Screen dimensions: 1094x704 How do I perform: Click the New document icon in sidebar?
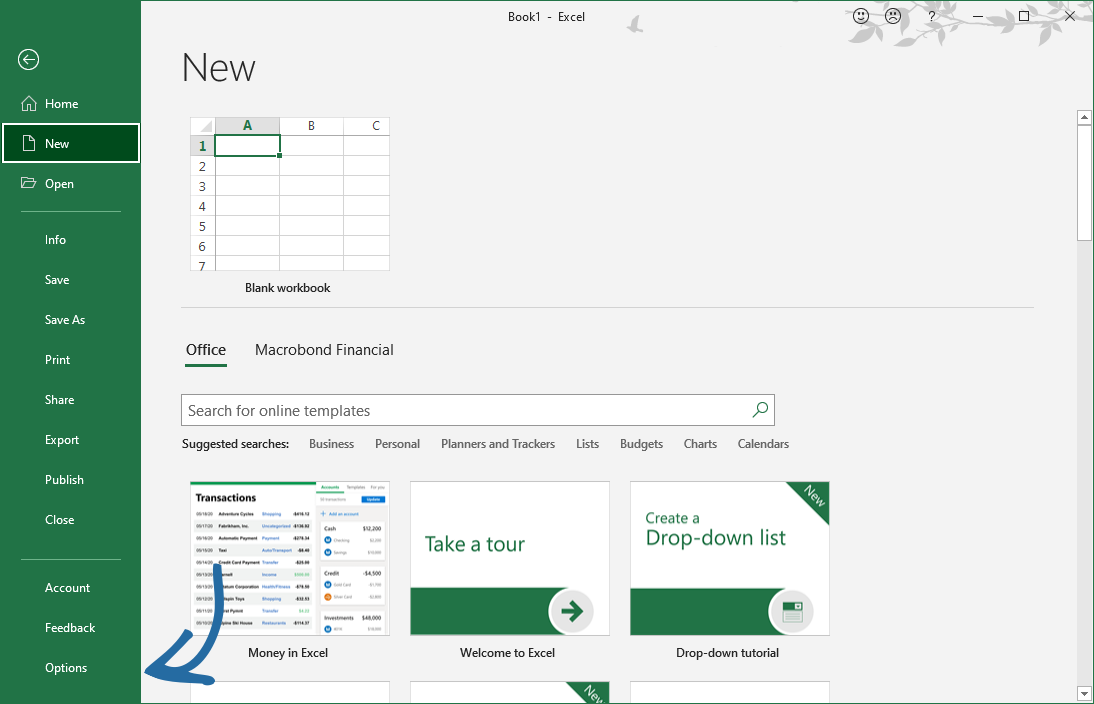click(x=29, y=144)
